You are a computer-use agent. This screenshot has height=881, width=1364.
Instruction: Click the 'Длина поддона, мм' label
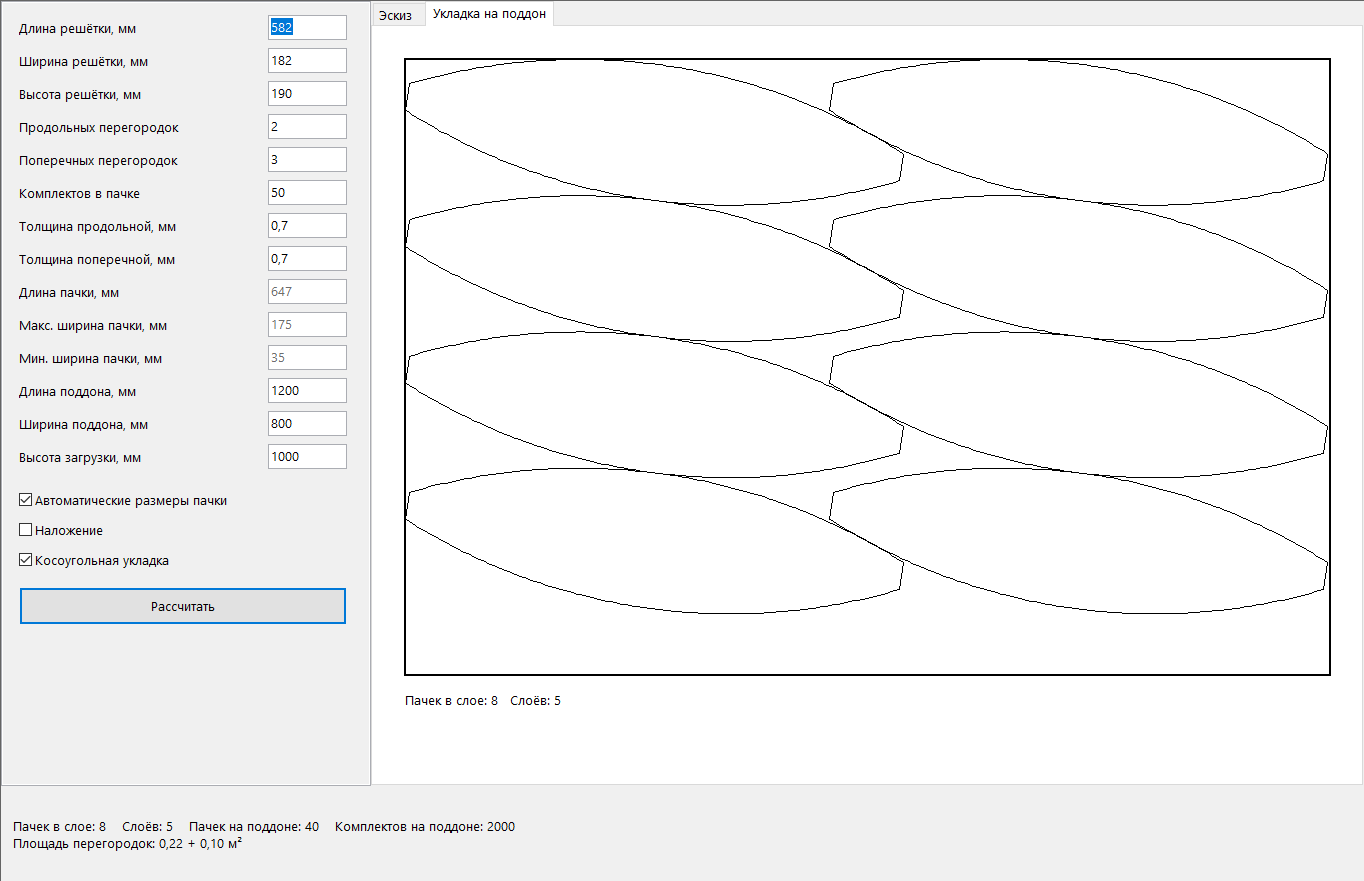click(x=77, y=392)
